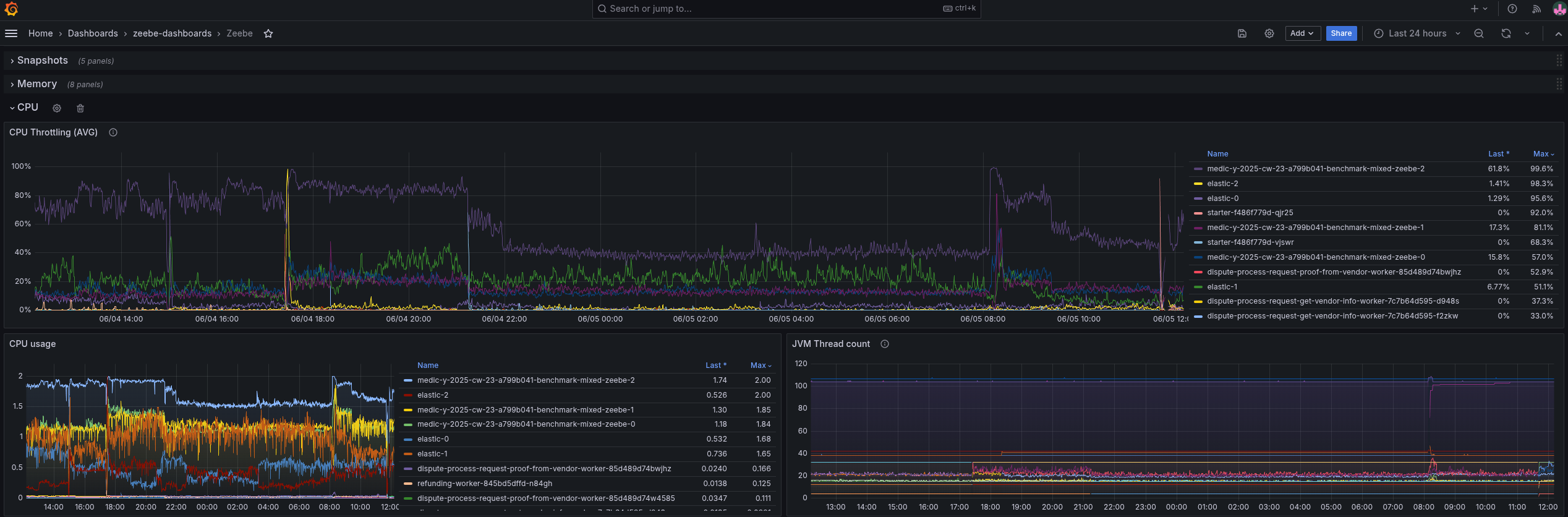
Task: Select the Zeebe breadcrumb title
Action: click(239, 33)
